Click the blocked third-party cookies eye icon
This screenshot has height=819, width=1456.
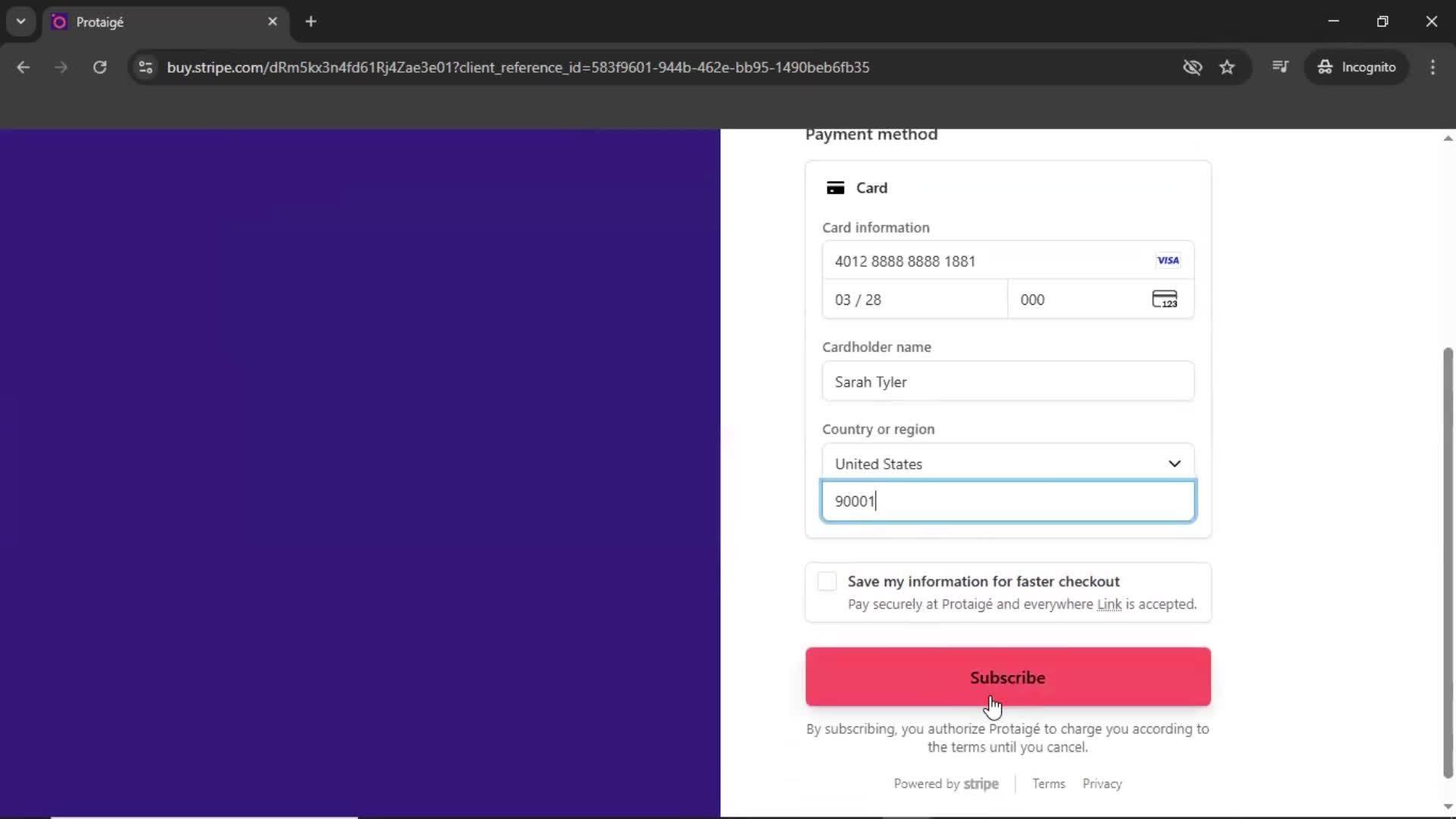point(1192,67)
